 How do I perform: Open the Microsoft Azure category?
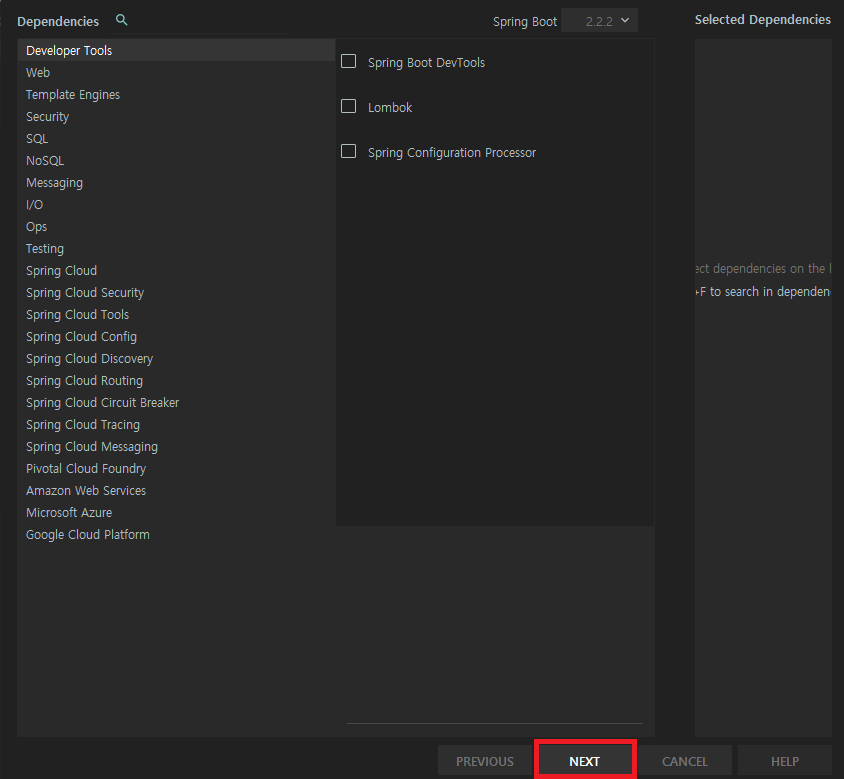[177, 513]
